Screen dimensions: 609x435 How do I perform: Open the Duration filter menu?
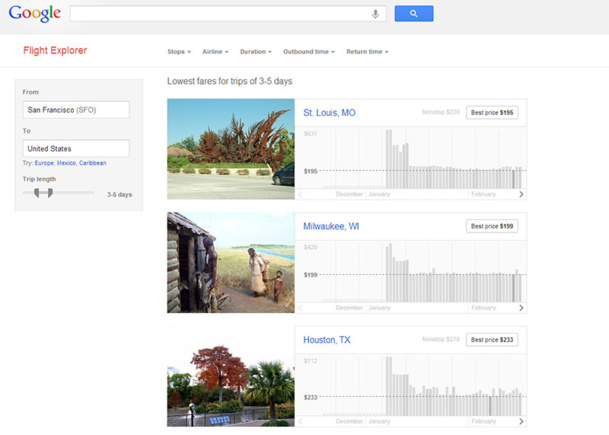[255, 51]
